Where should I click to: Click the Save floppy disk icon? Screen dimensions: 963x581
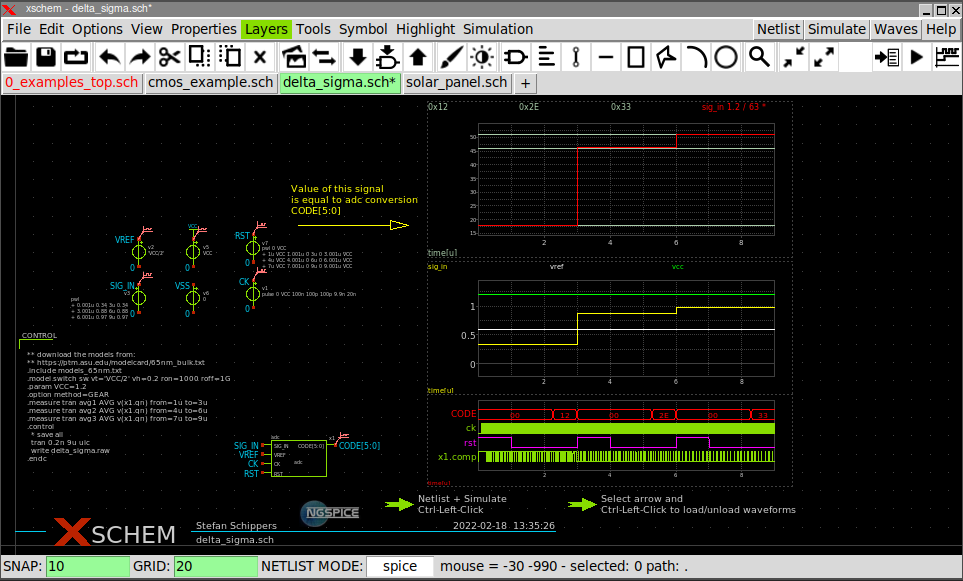tap(47, 57)
